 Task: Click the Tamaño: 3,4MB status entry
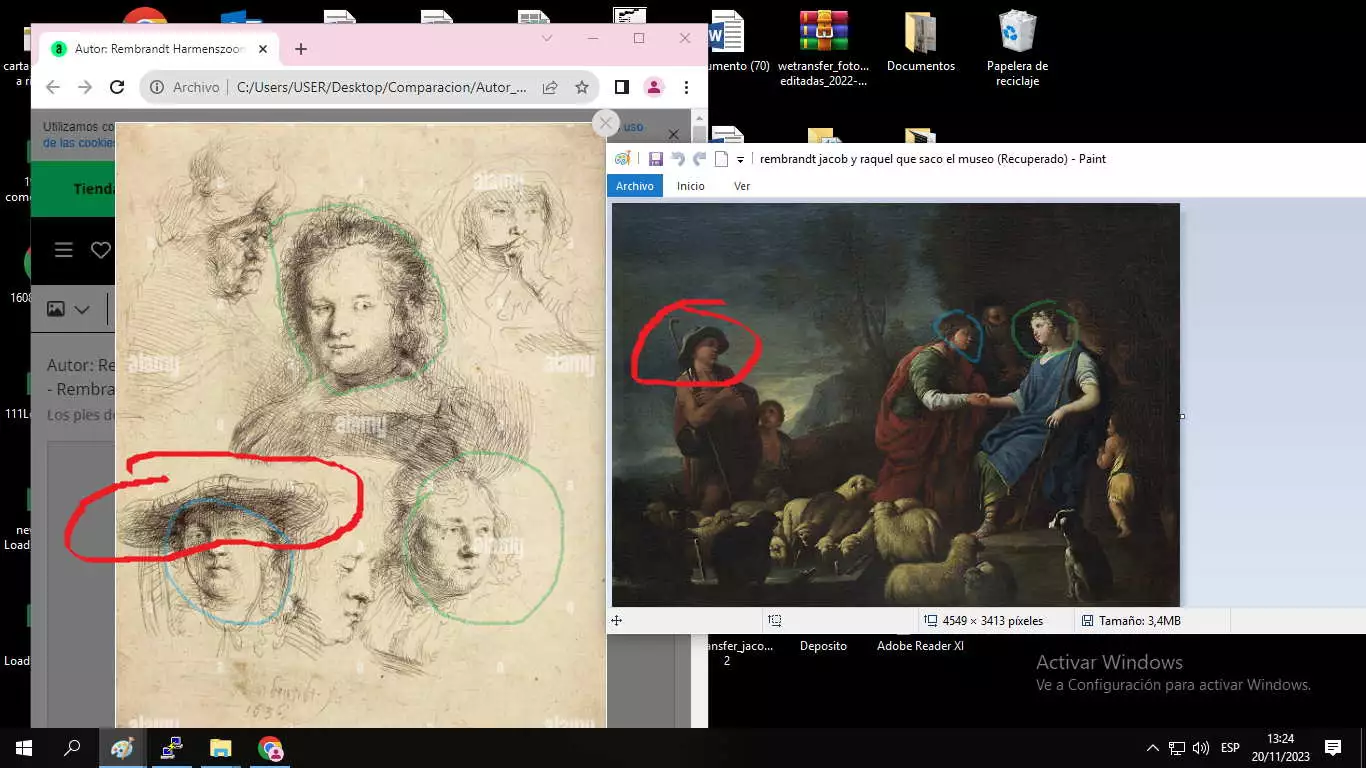[1131, 621]
